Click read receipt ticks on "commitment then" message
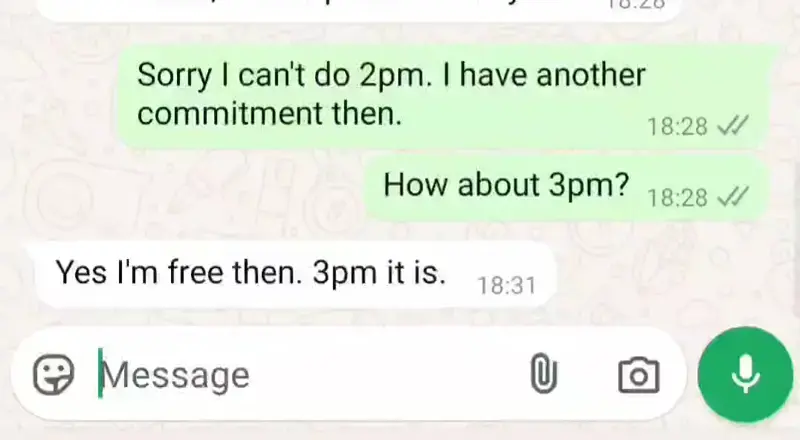Screen dimensions: 800x440 (733, 125)
